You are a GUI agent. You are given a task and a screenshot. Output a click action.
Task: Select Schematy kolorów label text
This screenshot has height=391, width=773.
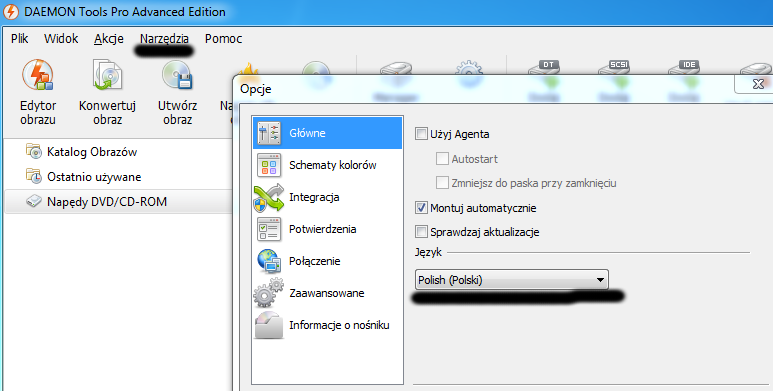[333, 165]
